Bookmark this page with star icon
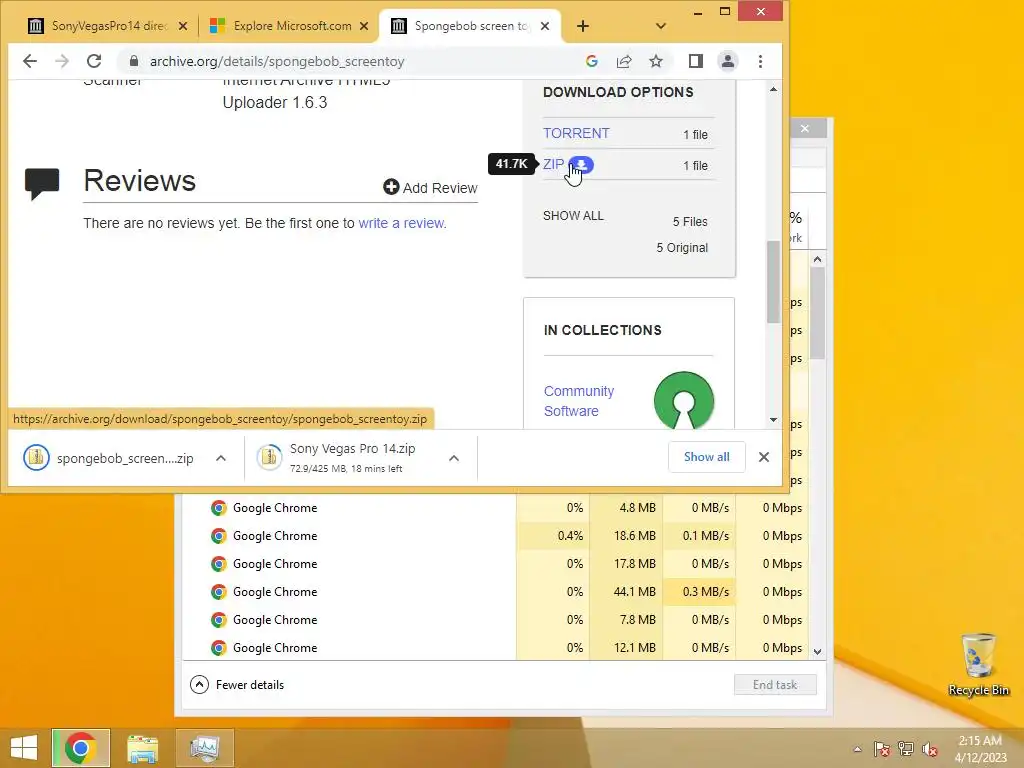This screenshot has width=1024, height=768. 656,61
